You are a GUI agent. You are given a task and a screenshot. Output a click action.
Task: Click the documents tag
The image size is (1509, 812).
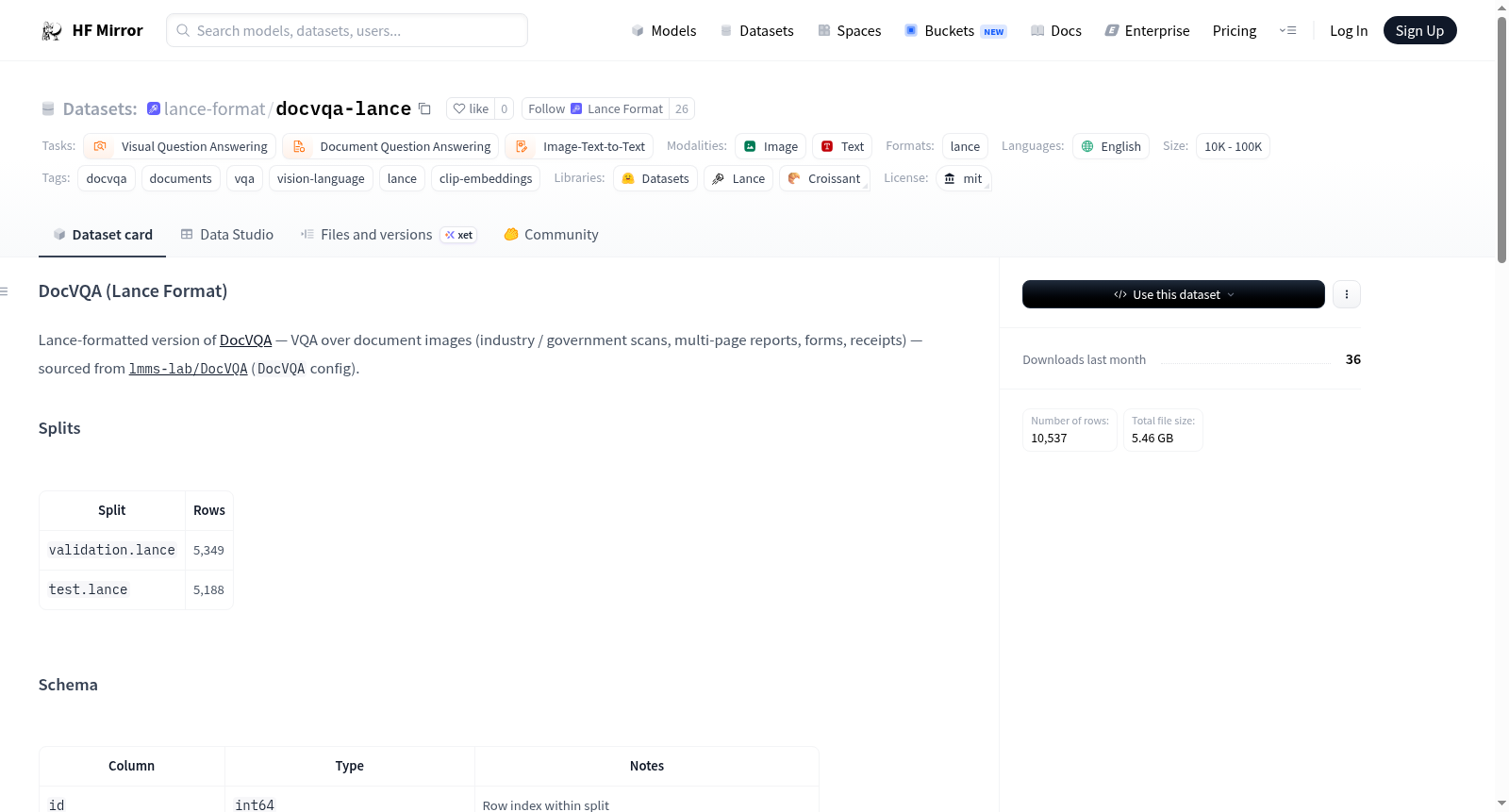coord(181,178)
